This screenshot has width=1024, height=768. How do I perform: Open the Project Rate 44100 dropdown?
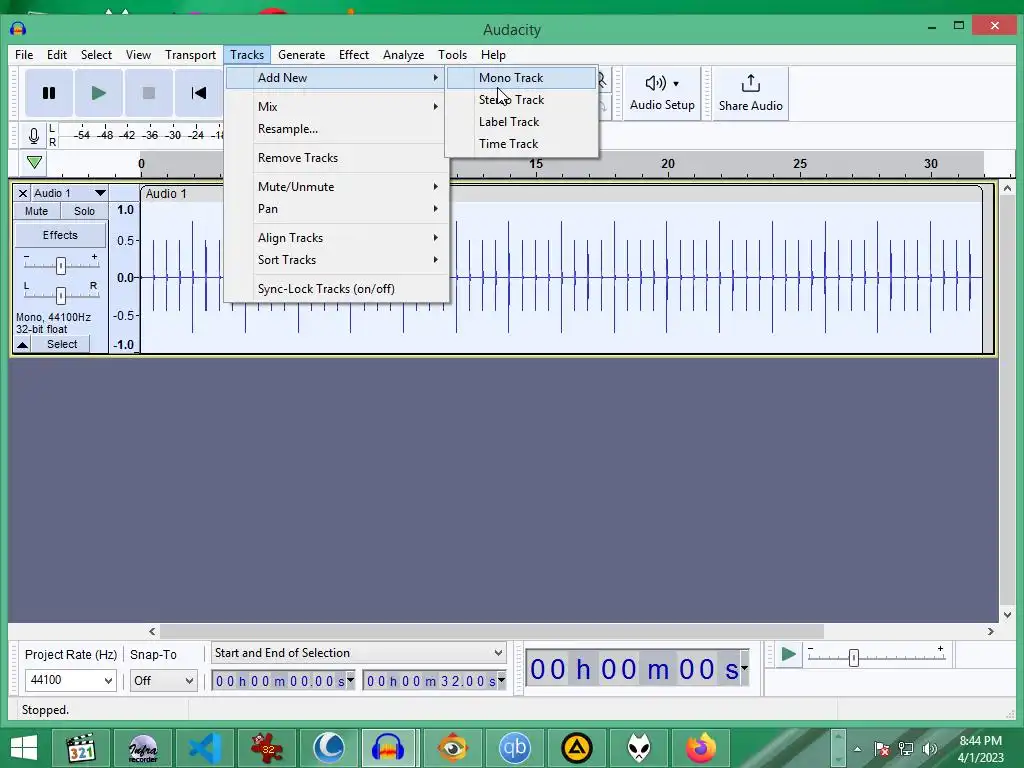point(71,680)
